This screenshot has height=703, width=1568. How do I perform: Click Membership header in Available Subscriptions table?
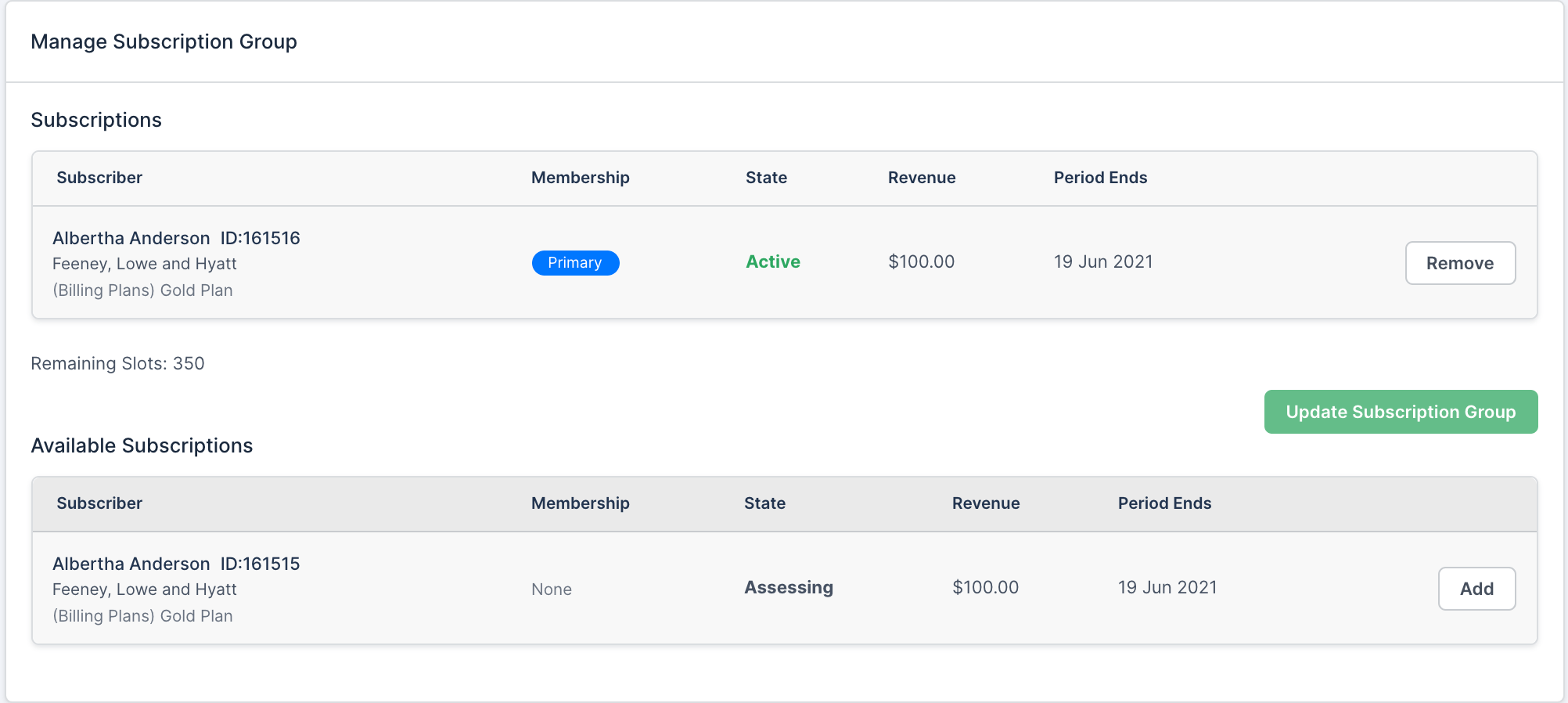(580, 503)
